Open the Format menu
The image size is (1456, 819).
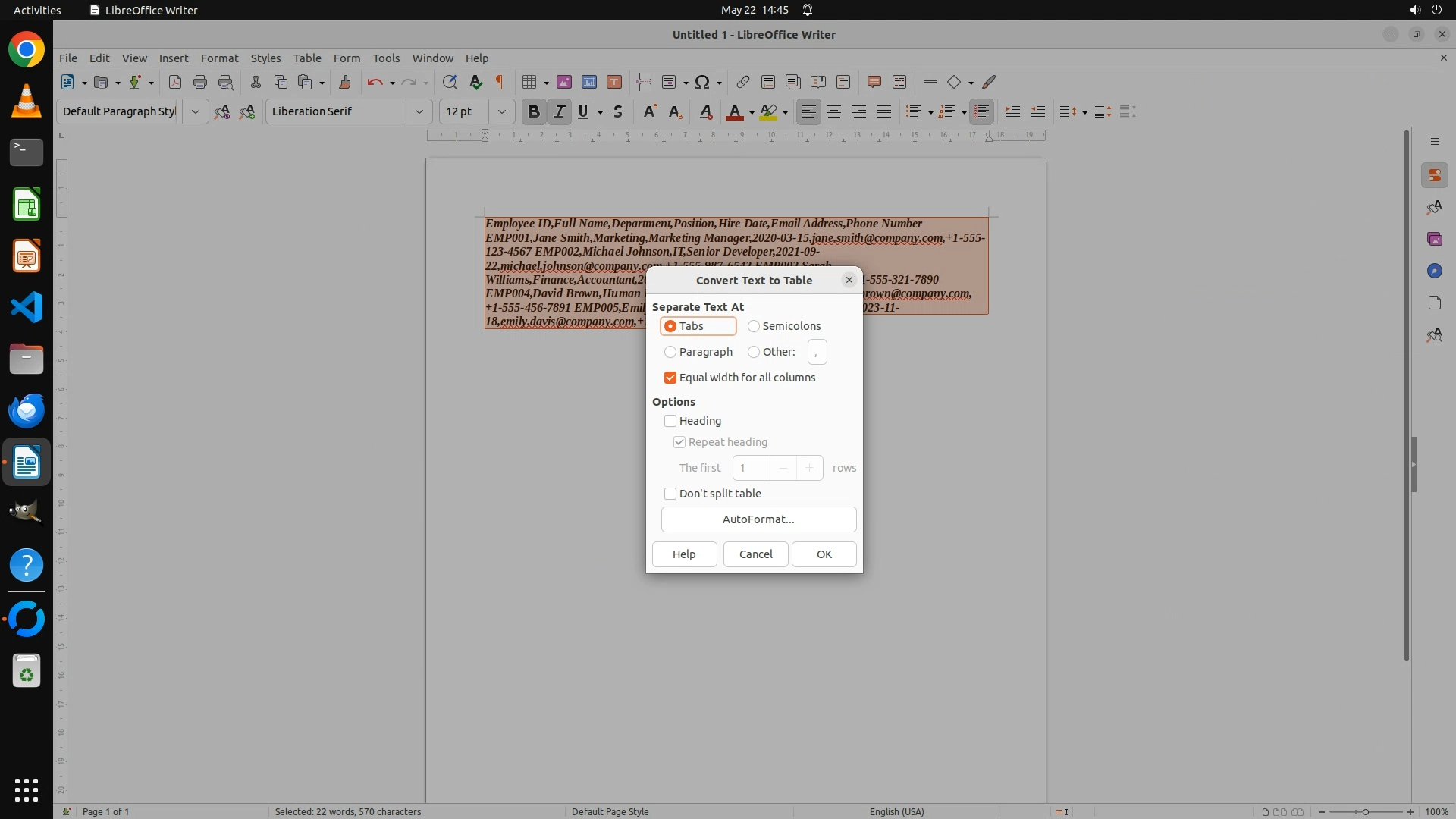point(219,58)
